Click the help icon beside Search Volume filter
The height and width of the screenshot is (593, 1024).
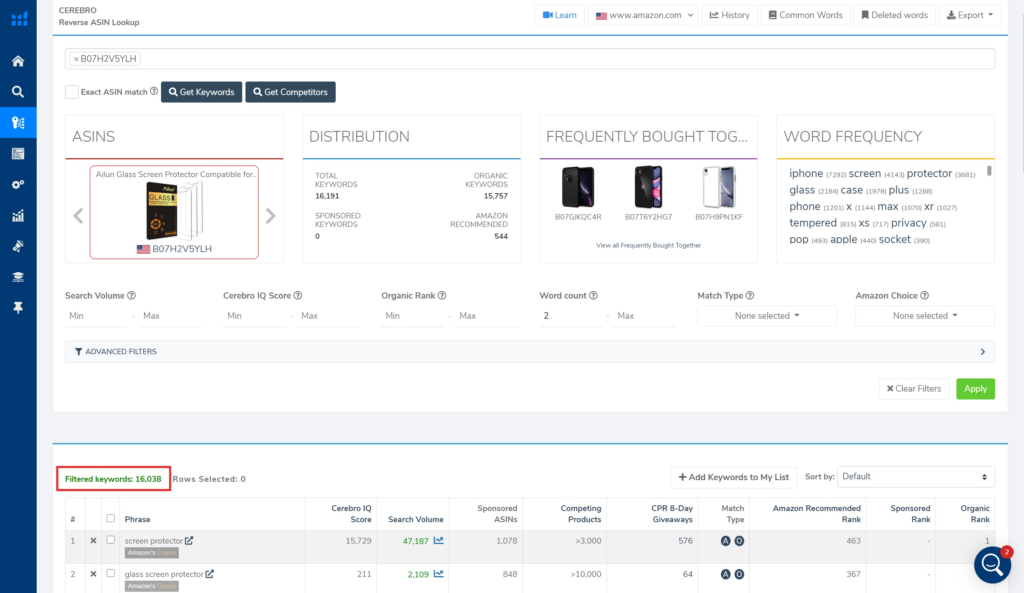tap(131, 295)
